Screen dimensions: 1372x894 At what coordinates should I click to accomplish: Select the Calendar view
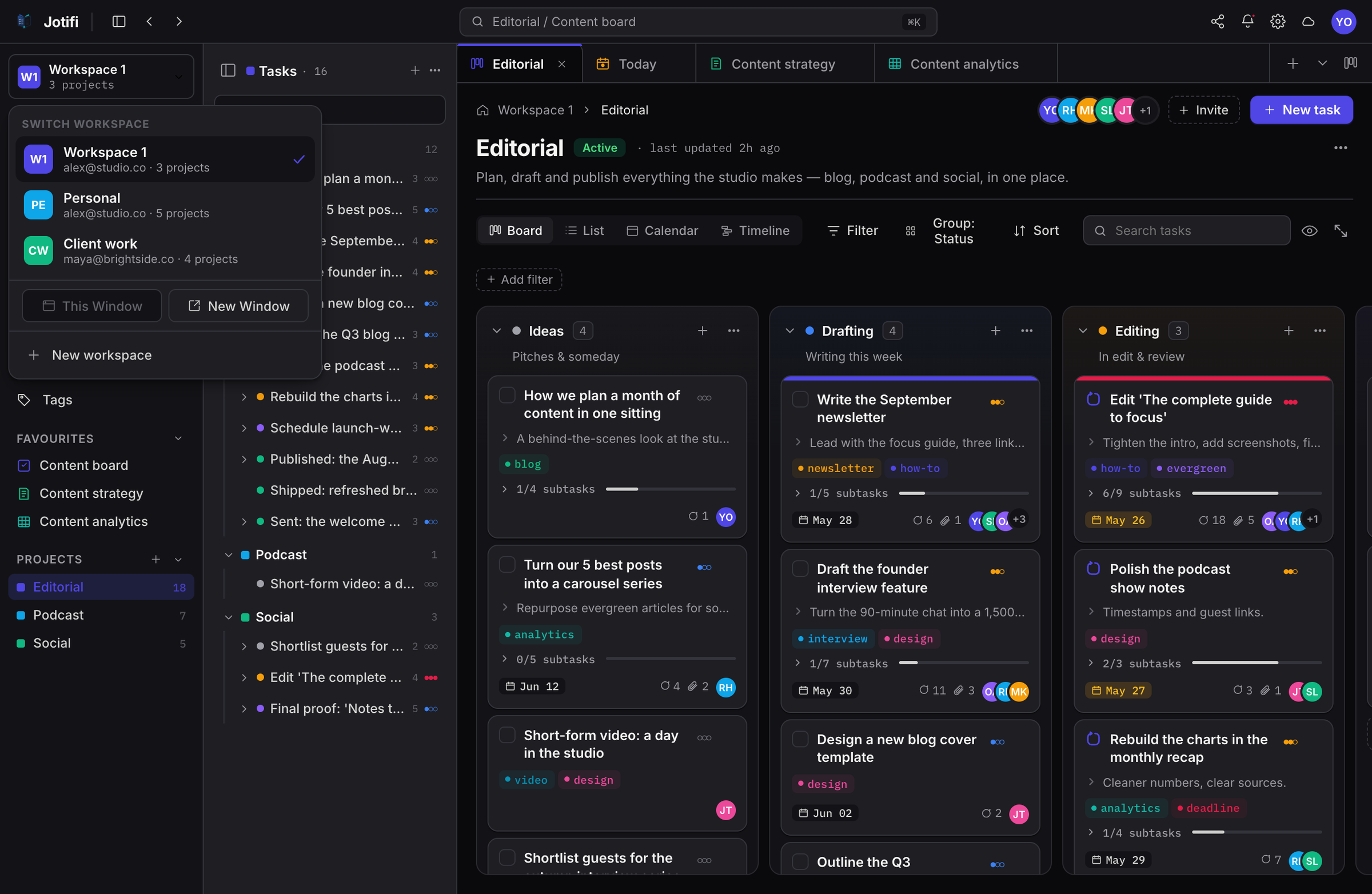coord(663,230)
